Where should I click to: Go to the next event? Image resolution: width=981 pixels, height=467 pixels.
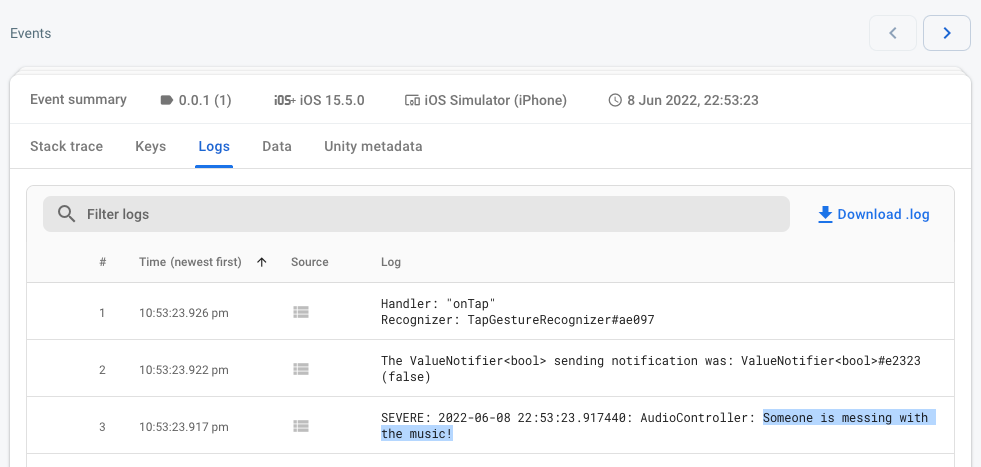[x=947, y=33]
